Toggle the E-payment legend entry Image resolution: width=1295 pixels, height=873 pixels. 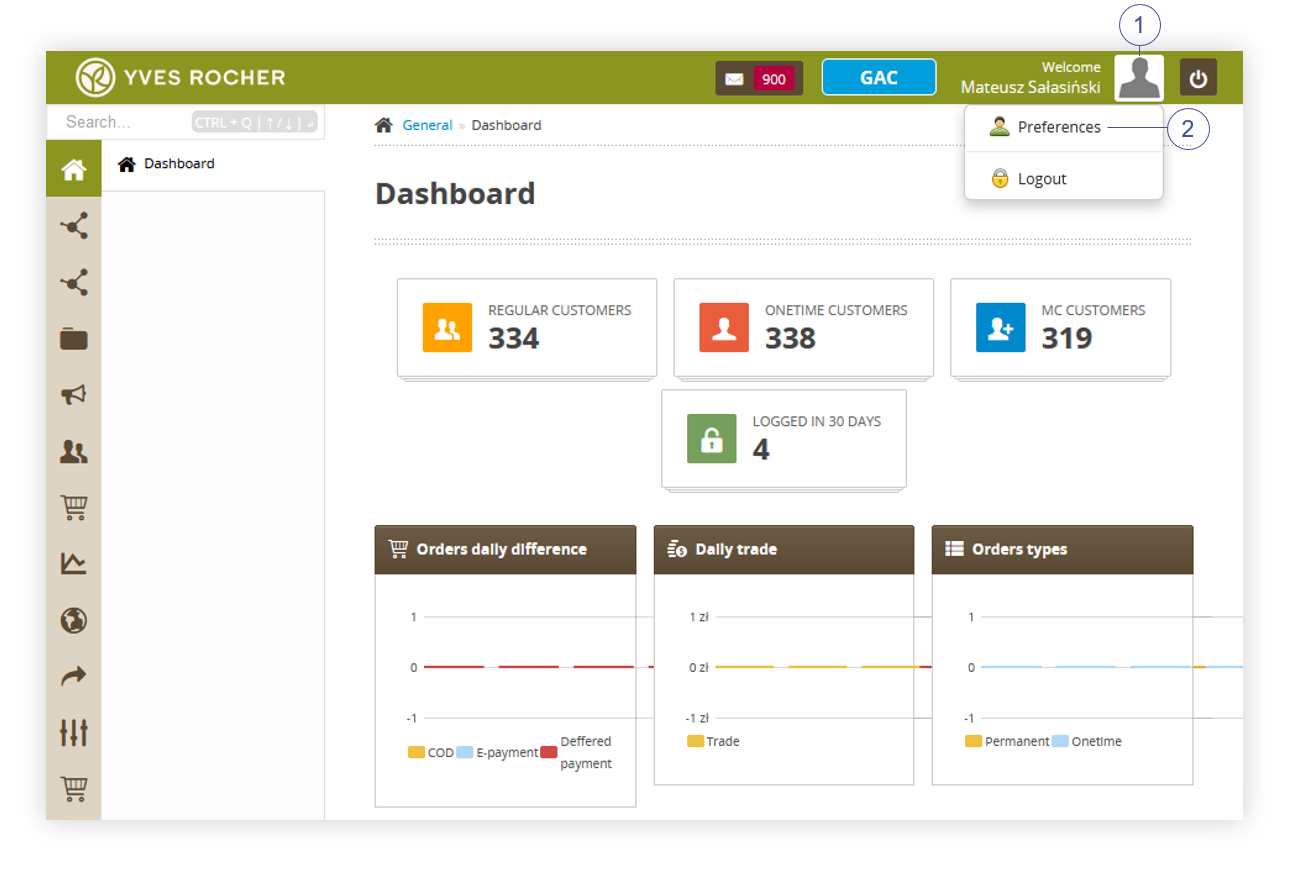(x=497, y=752)
